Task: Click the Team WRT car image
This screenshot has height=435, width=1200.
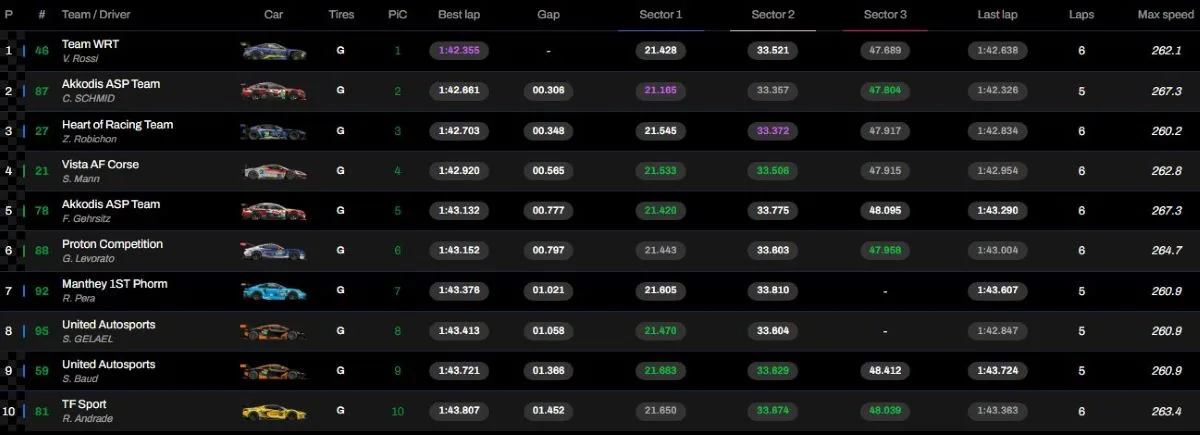Action: coord(273,51)
